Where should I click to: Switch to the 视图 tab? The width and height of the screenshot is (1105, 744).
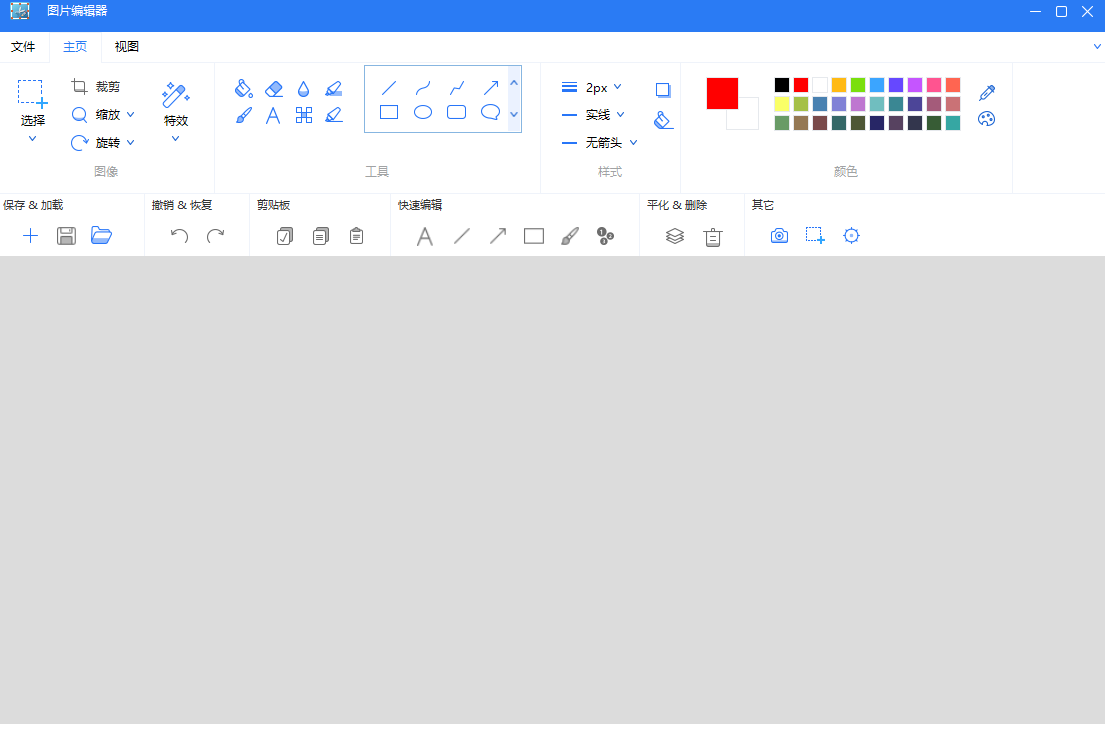tap(127, 47)
